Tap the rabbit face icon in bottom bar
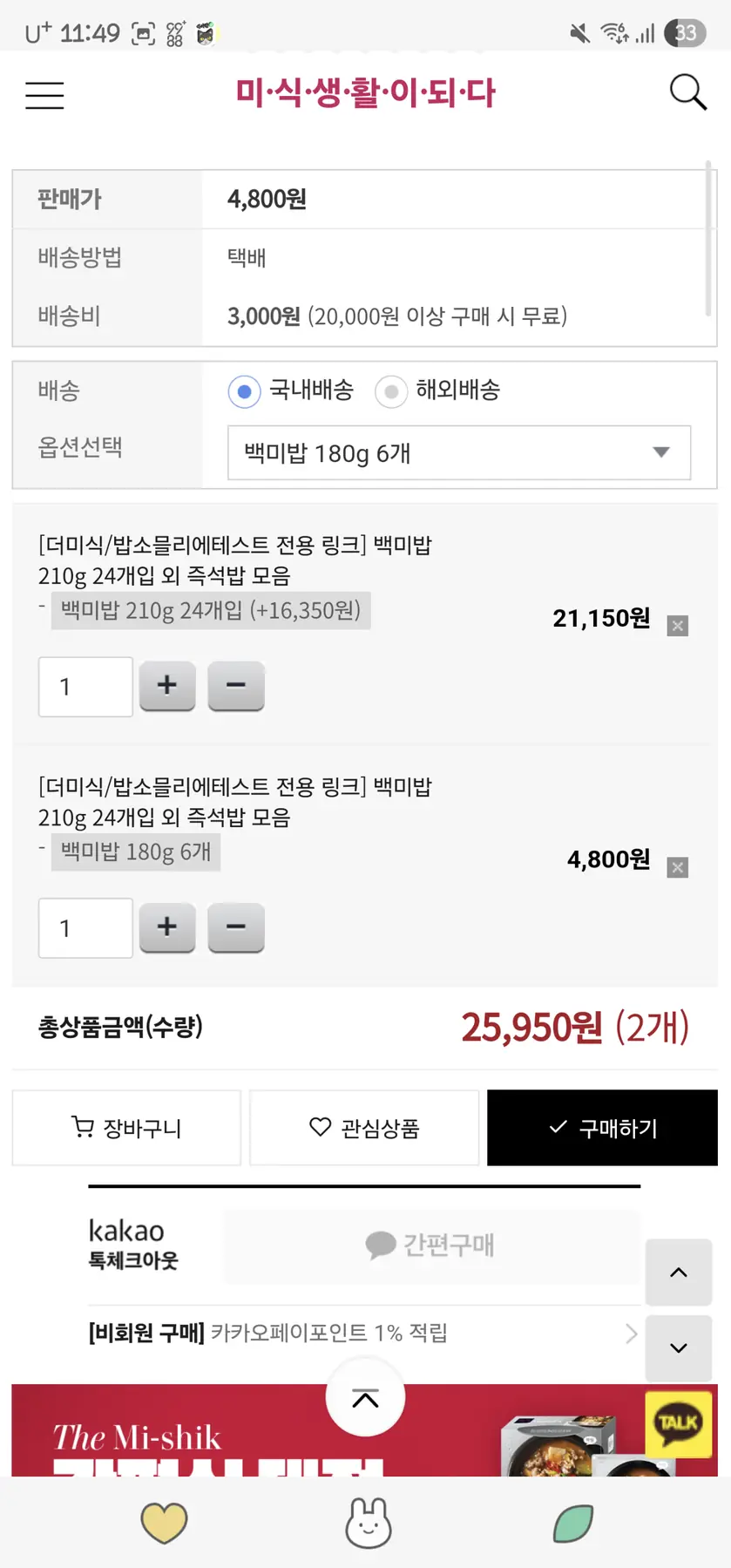 368,1523
